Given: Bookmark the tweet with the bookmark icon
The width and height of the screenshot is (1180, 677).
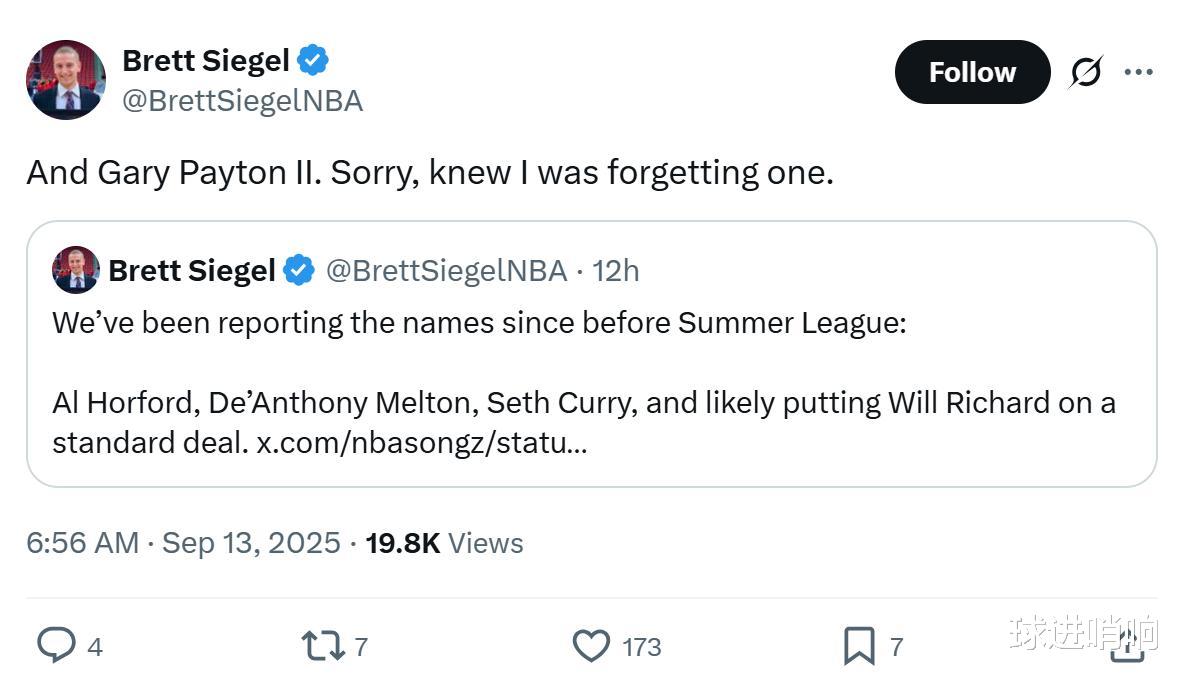Looking at the screenshot, I should [859, 646].
